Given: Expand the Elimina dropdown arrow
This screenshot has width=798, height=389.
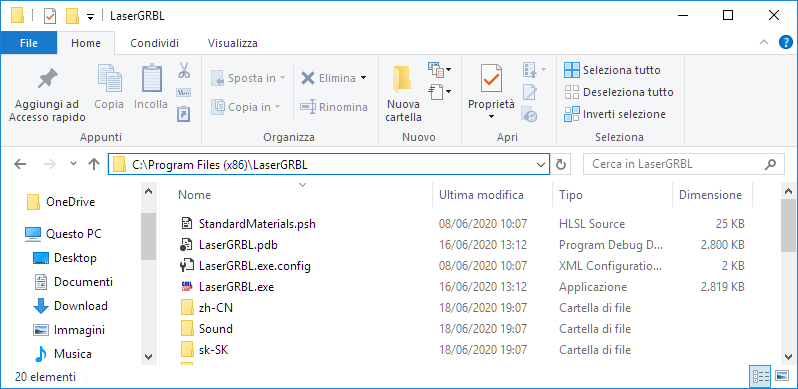Looking at the screenshot, I should (x=363, y=78).
